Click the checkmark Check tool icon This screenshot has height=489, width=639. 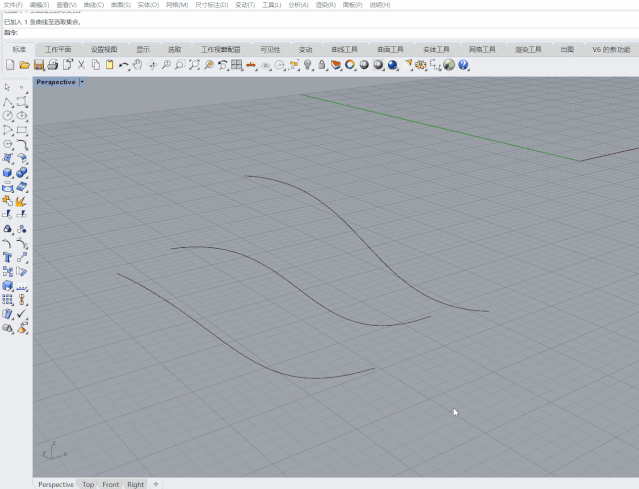22,314
